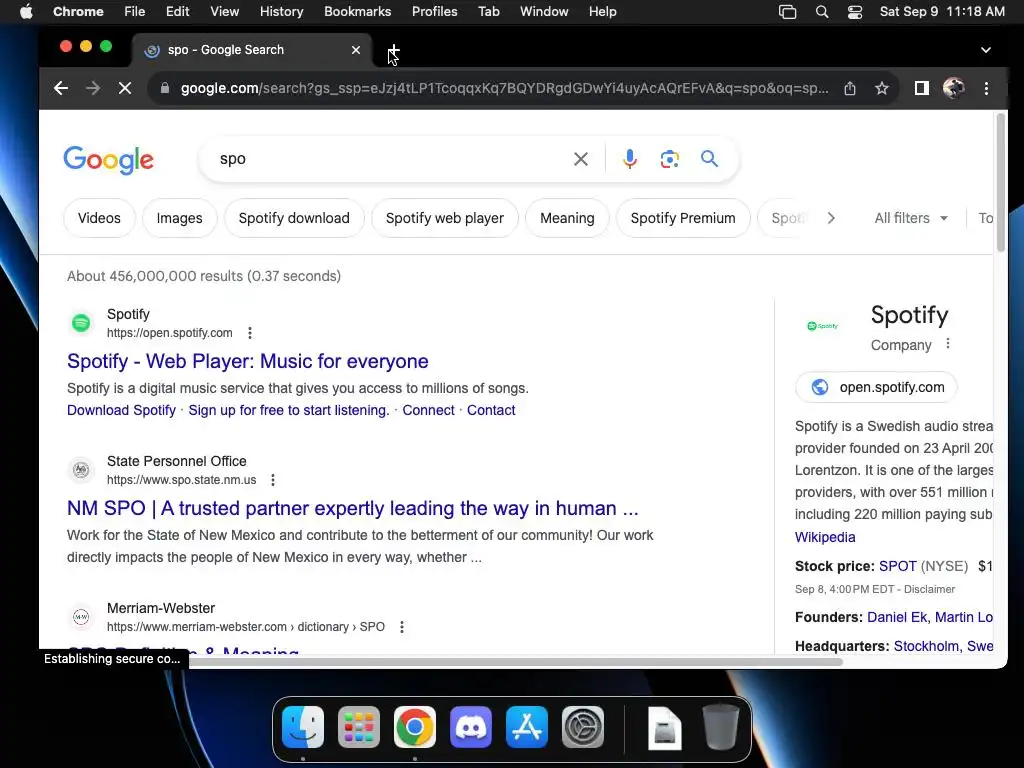Stop loading the page
The width and height of the screenshot is (1024, 768).
click(x=125, y=88)
